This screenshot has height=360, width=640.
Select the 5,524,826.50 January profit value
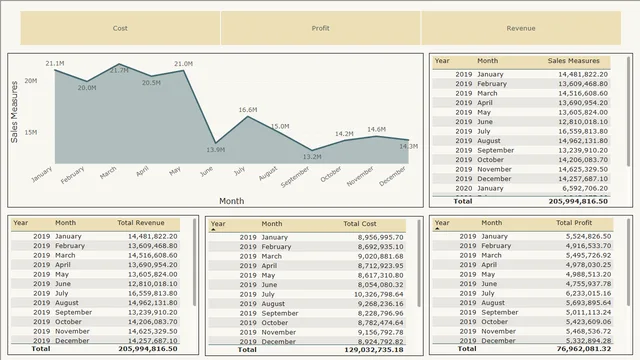(588, 236)
